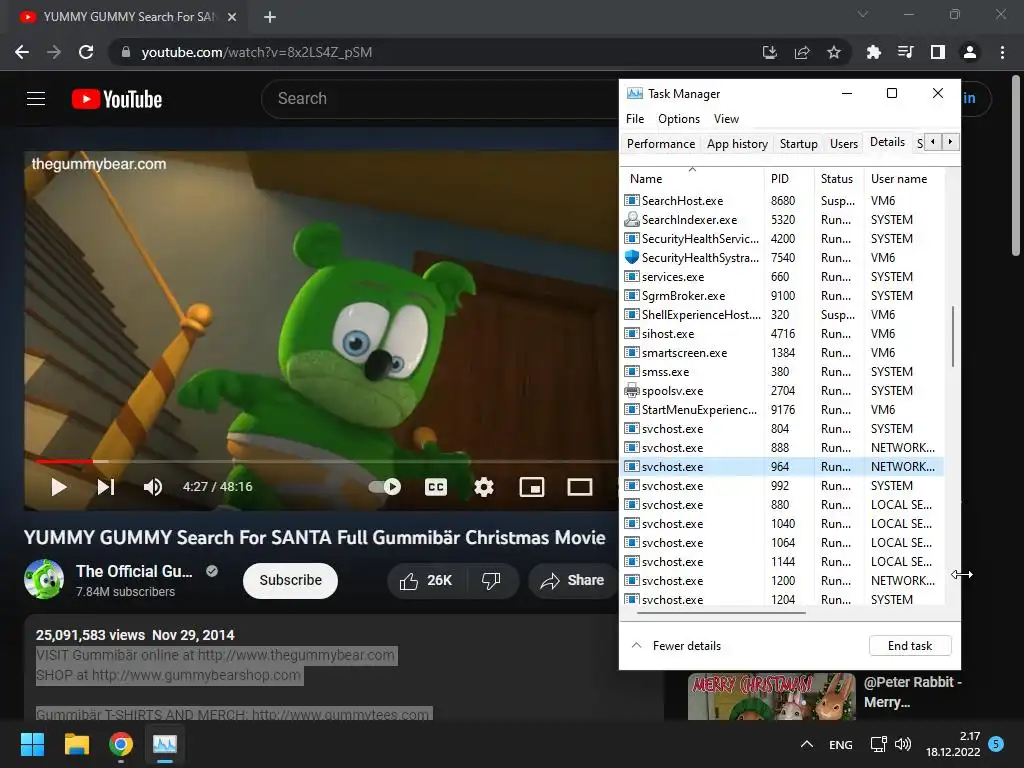Close the YUMMY GUMMY tab
1024x768 pixels.
point(232,17)
